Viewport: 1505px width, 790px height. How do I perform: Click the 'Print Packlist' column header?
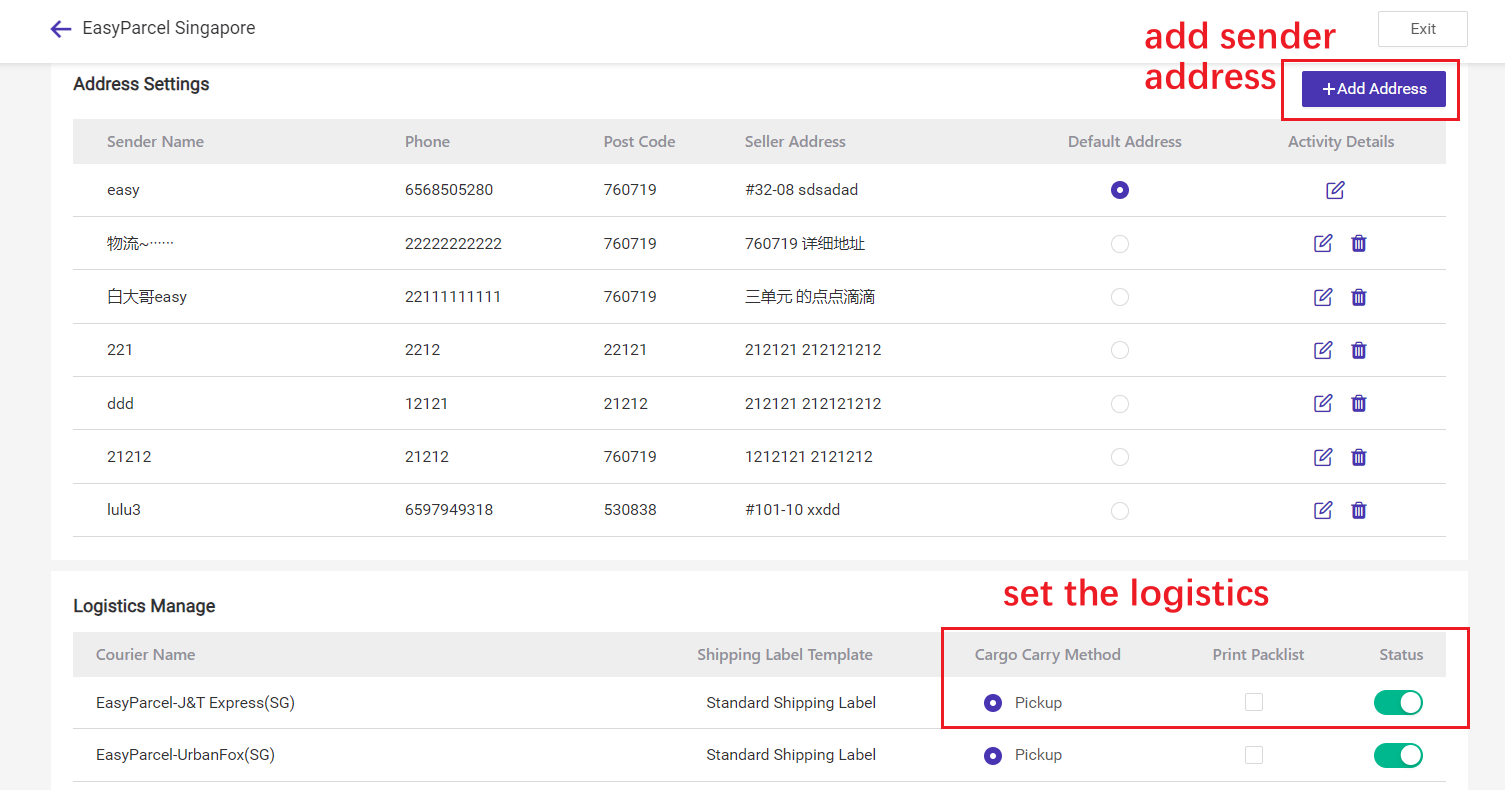pos(1259,655)
